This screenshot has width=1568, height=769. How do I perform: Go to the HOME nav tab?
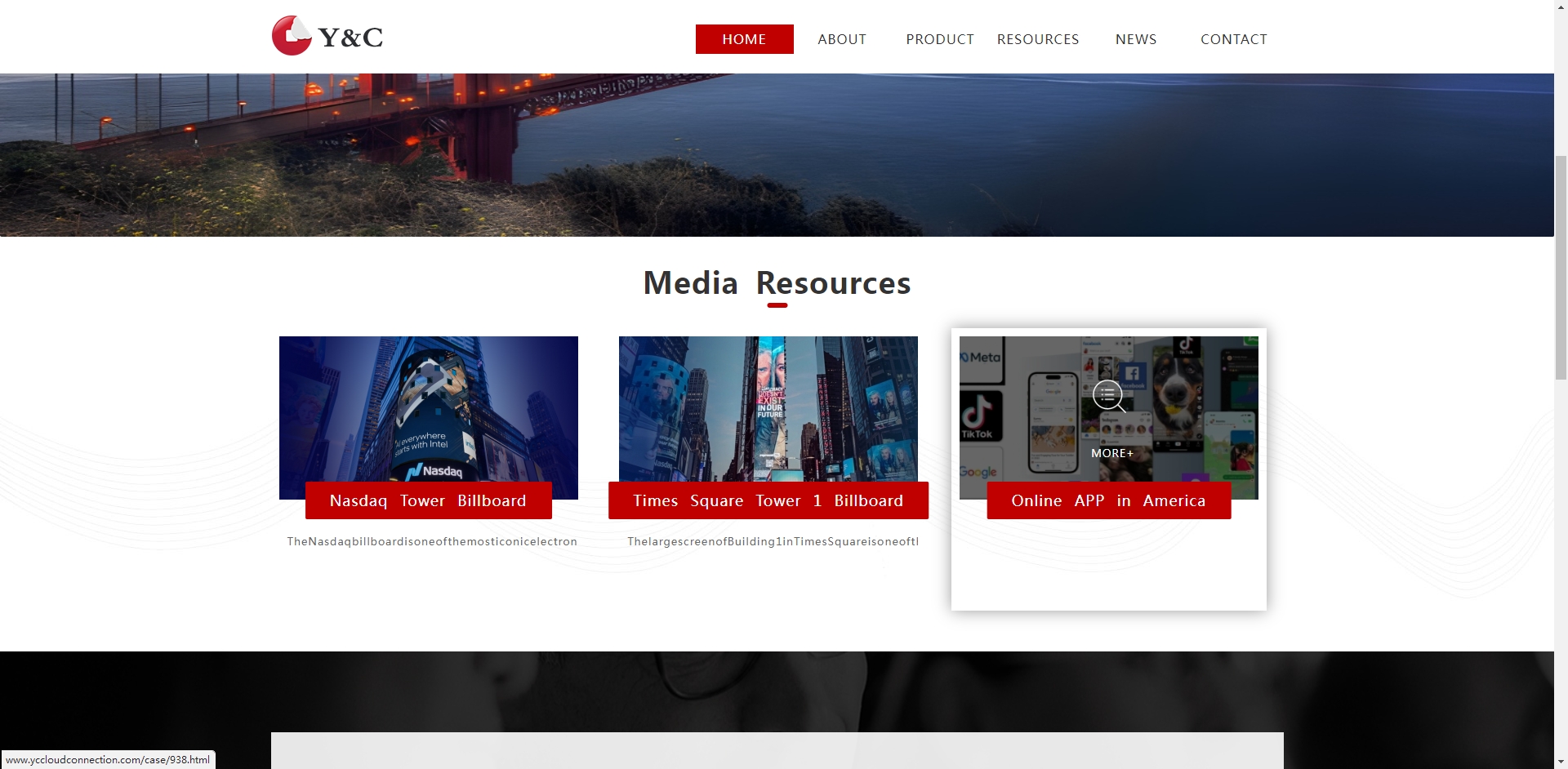click(744, 39)
